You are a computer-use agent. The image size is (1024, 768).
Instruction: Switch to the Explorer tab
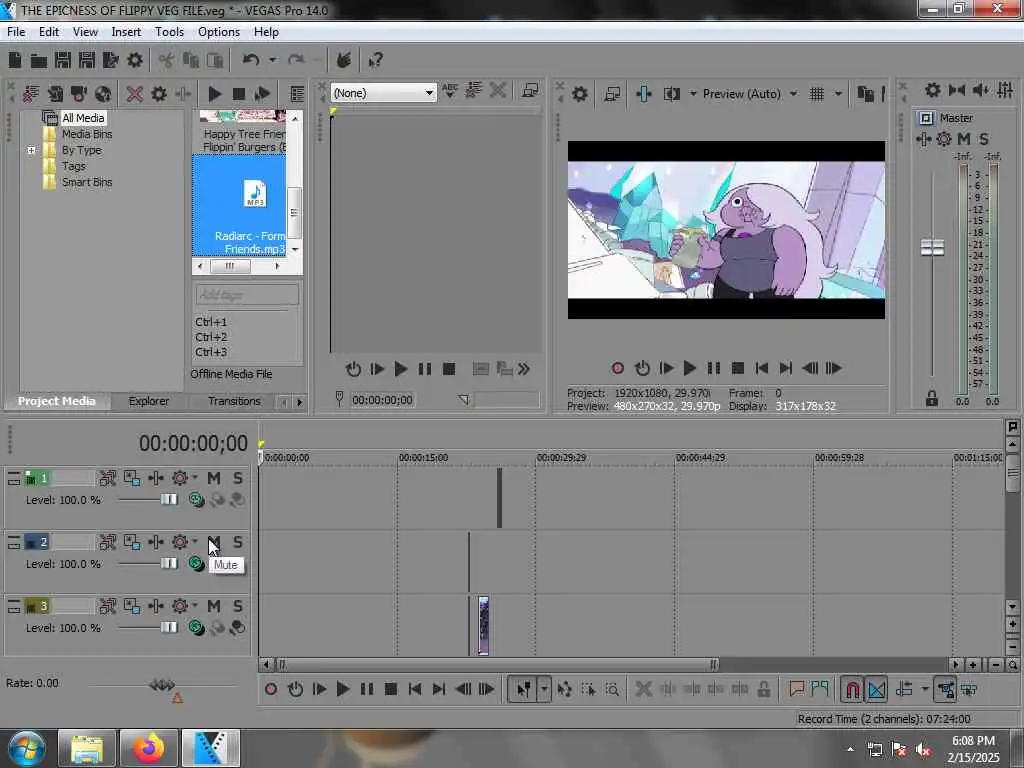tap(148, 401)
